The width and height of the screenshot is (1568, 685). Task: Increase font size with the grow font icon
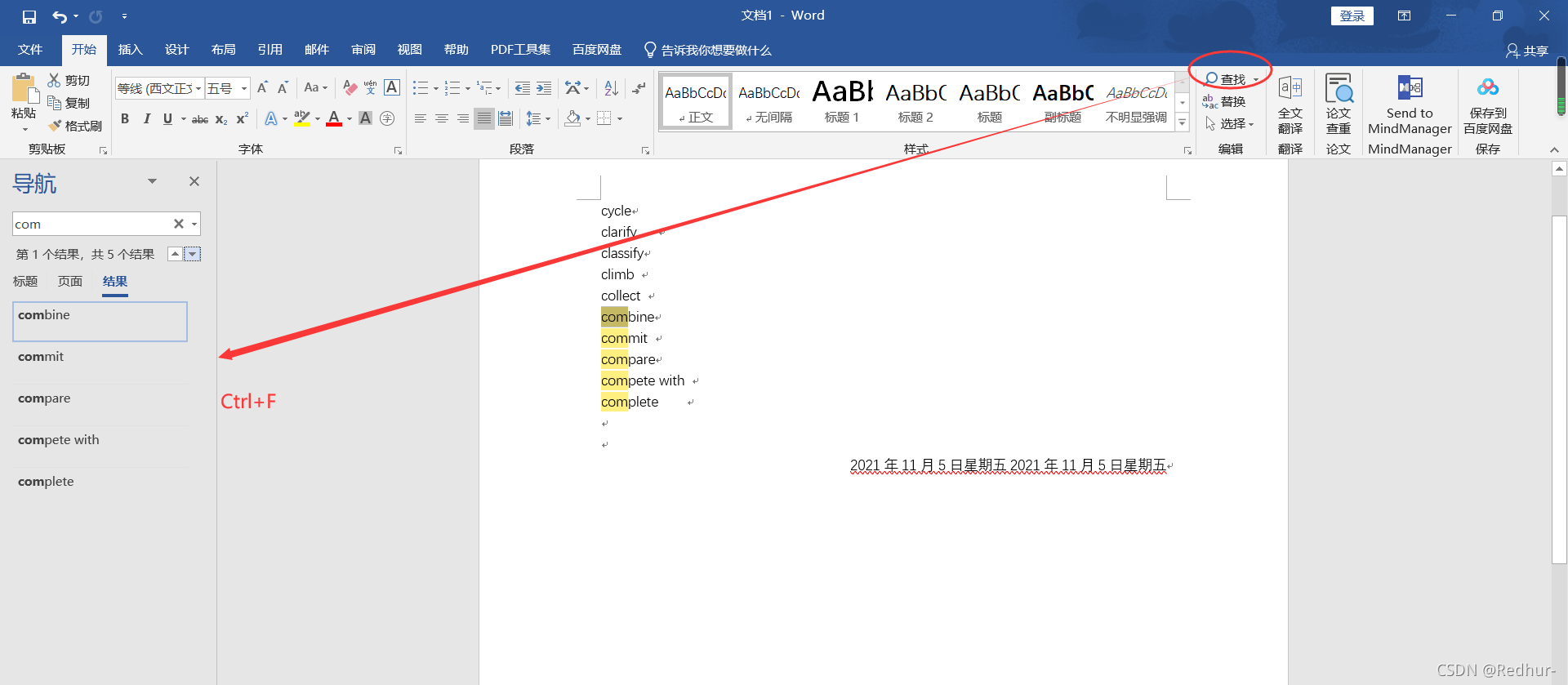pos(262,87)
